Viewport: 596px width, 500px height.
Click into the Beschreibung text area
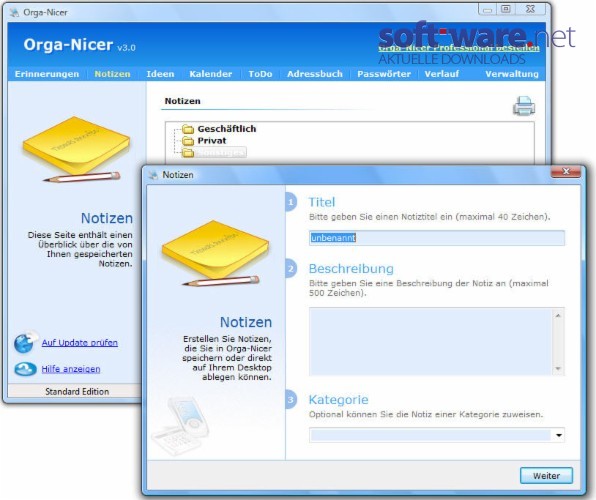coord(431,341)
